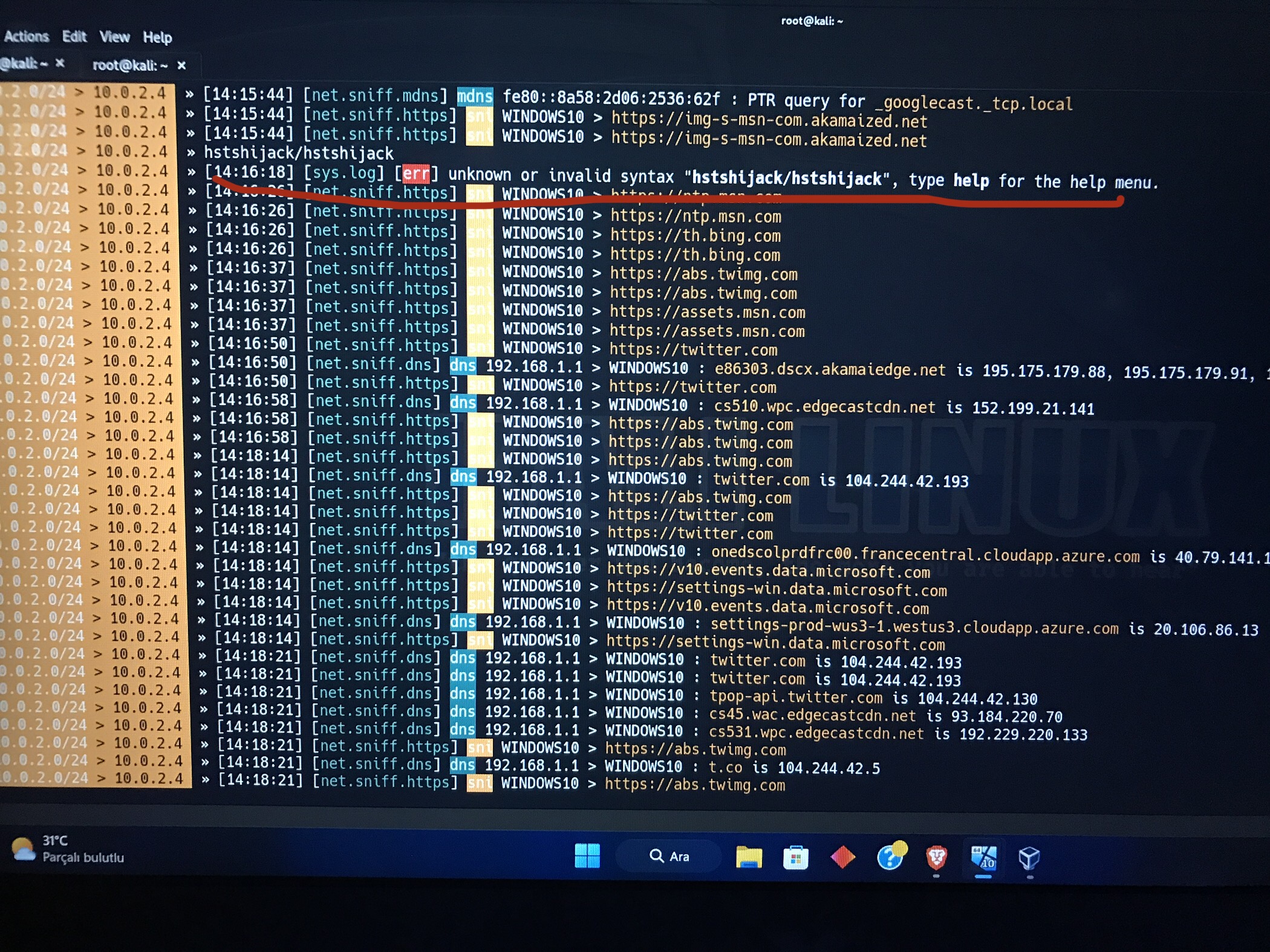Open the Edit menu

click(x=74, y=37)
